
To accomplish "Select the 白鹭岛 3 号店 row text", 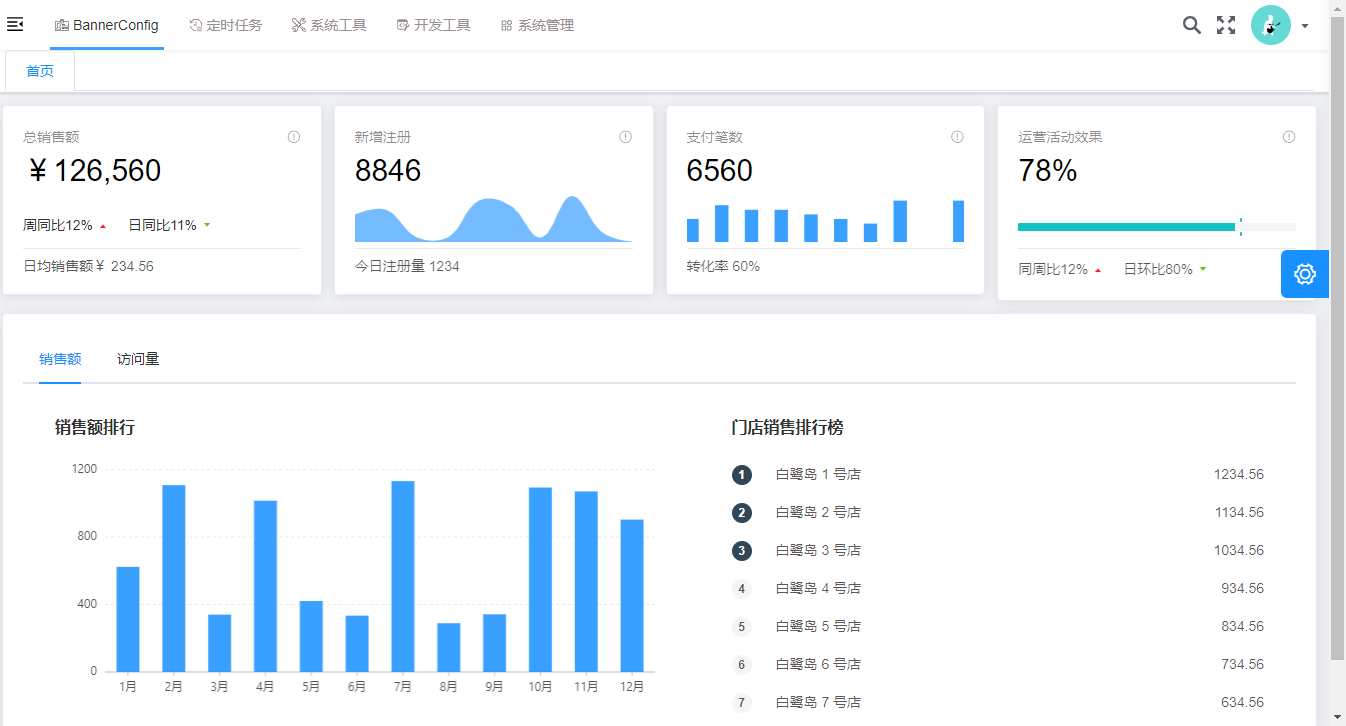I will click(818, 551).
